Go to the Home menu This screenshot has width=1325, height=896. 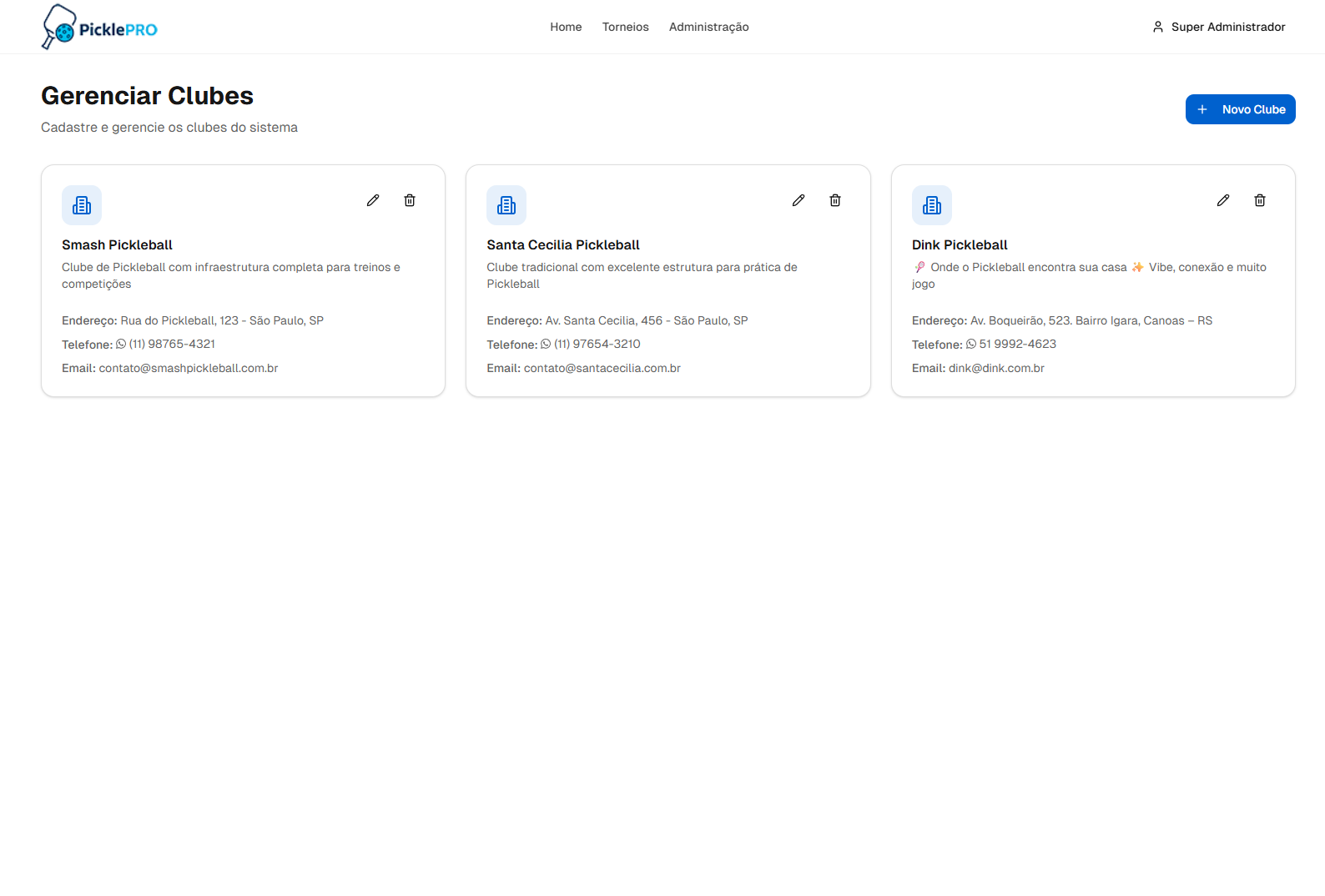566,27
